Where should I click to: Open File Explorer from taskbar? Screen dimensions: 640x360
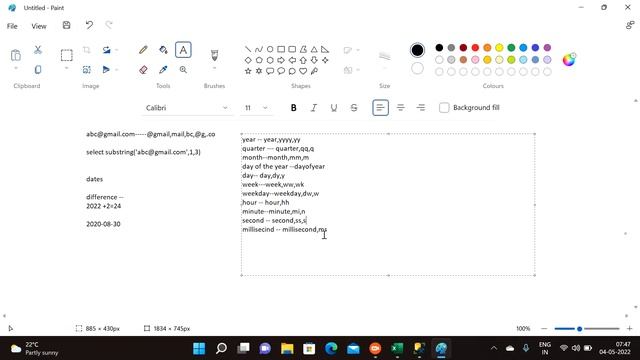point(287,349)
